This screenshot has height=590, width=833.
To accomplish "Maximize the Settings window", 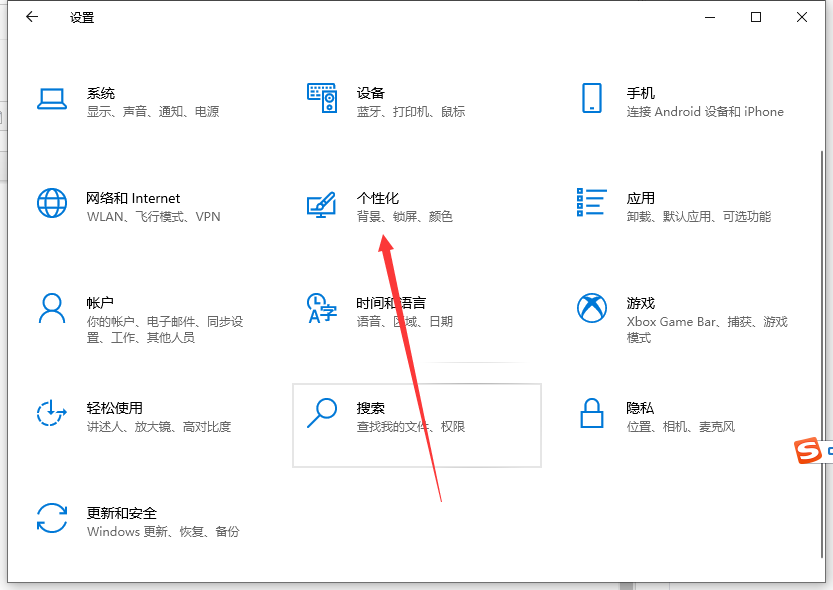I will (x=756, y=17).
